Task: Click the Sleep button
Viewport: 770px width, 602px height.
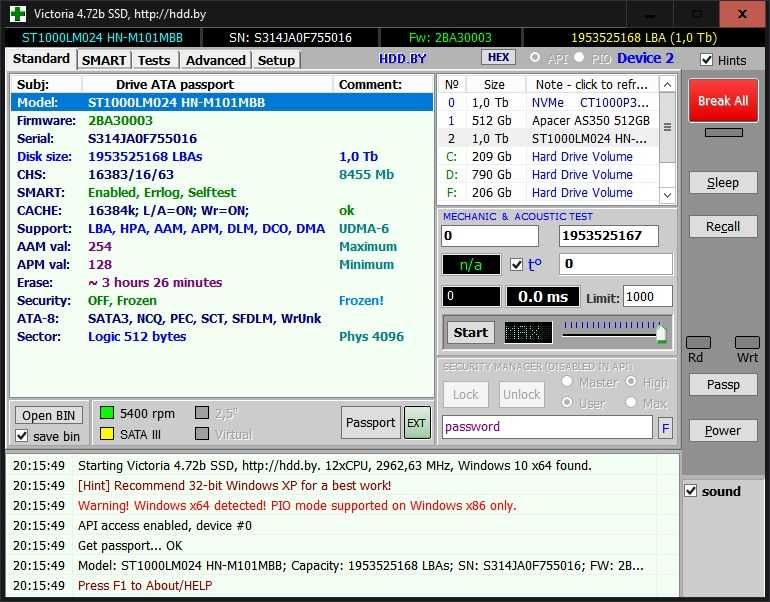Action: point(723,183)
